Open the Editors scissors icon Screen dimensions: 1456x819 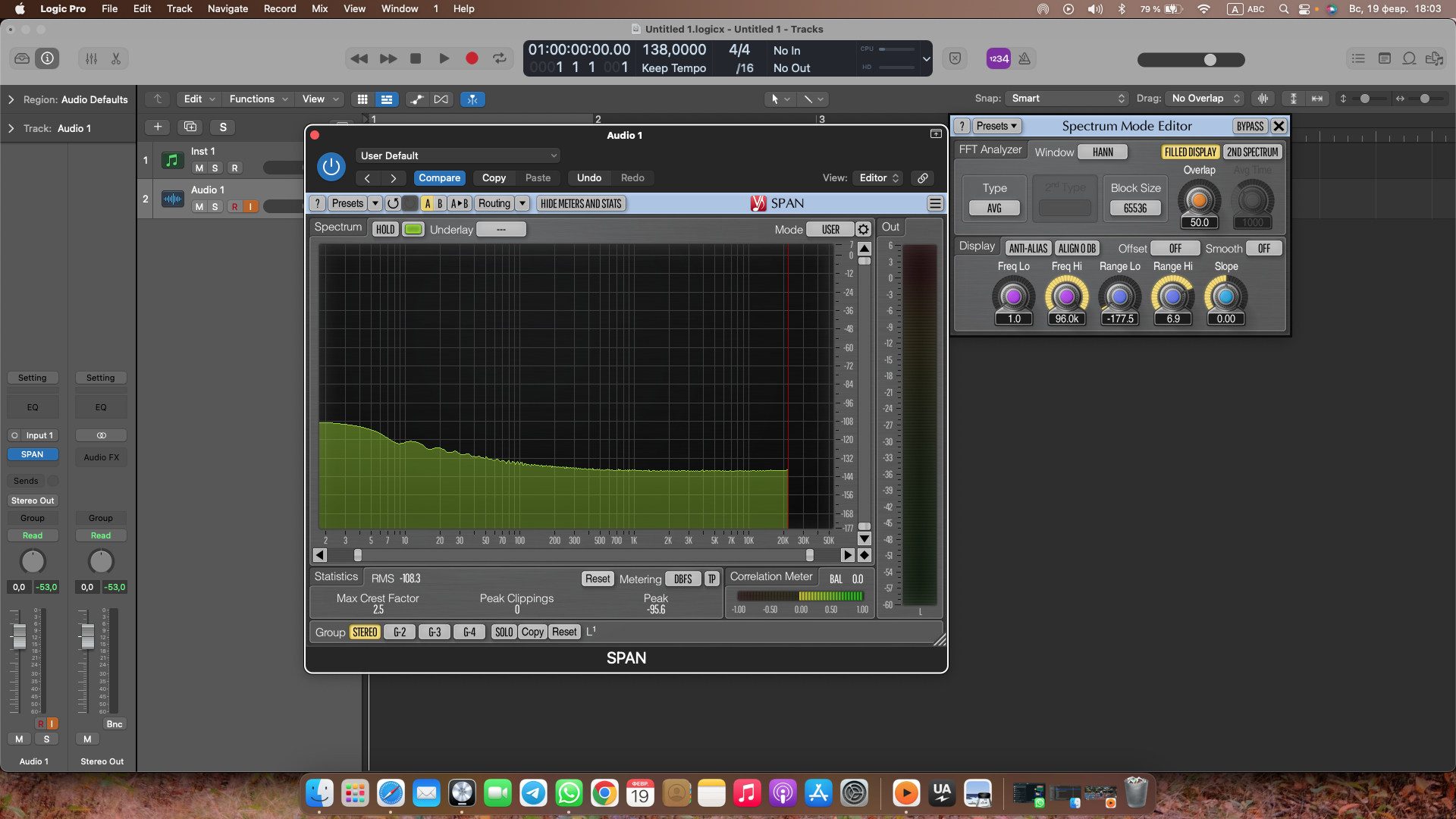coord(116,58)
